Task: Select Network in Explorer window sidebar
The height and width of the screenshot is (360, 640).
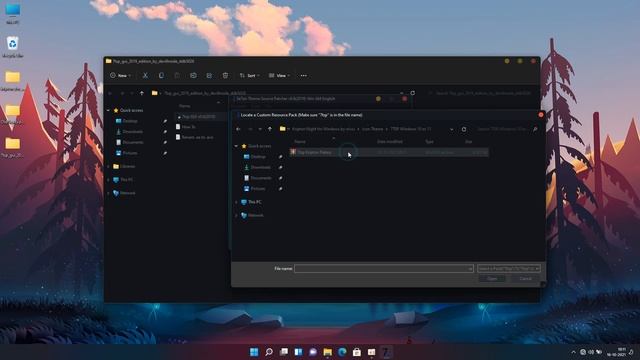Action: [124, 193]
